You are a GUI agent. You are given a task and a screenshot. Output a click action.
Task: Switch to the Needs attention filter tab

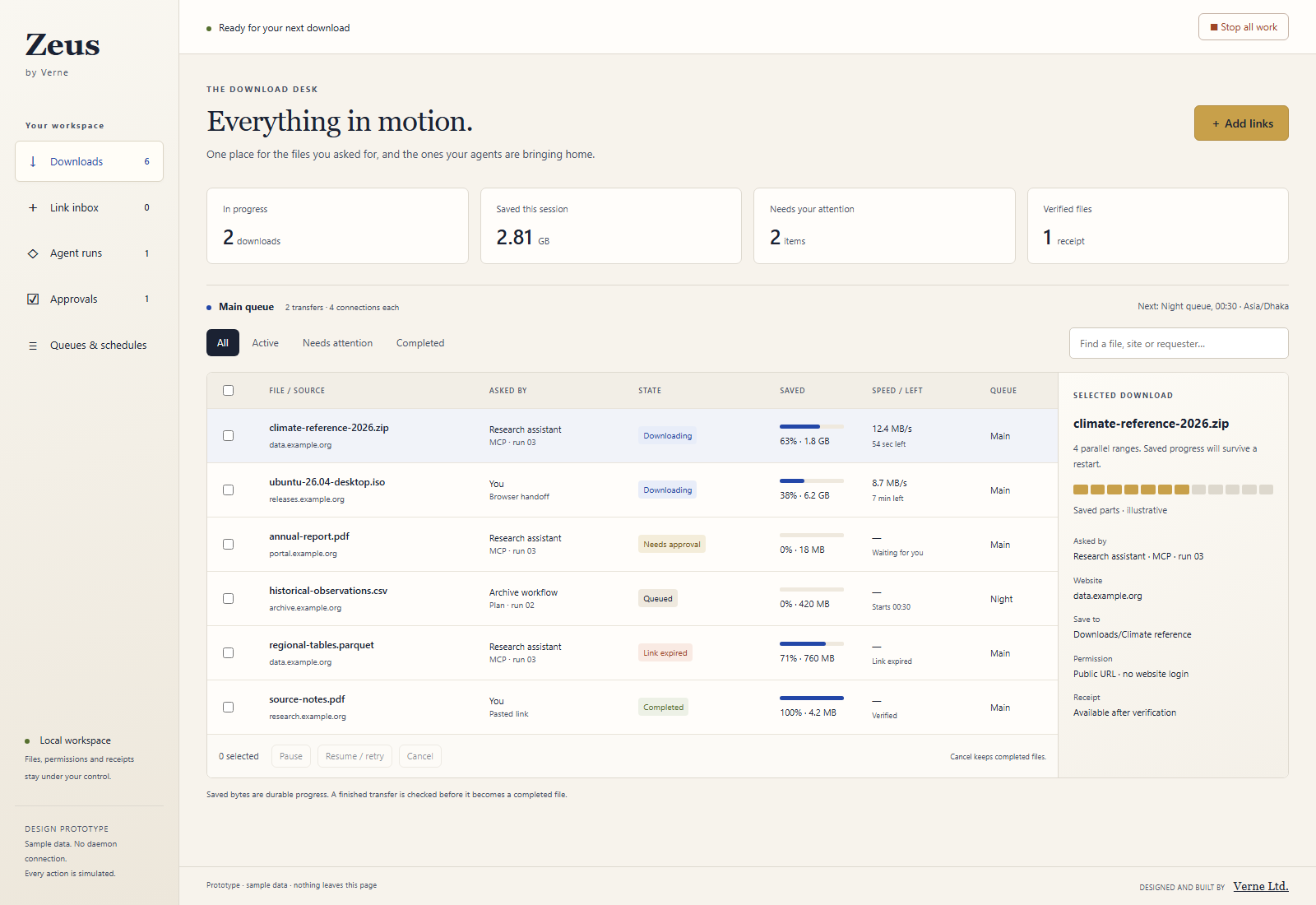337,343
